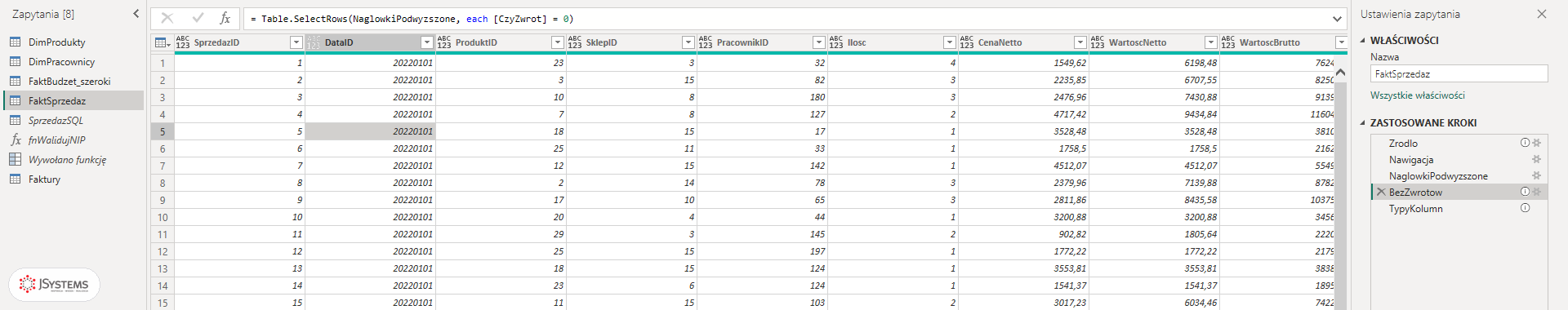The height and width of the screenshot is (310, 1568).
Task: Close the query settings pane
Action: [x=1542, y=14]
